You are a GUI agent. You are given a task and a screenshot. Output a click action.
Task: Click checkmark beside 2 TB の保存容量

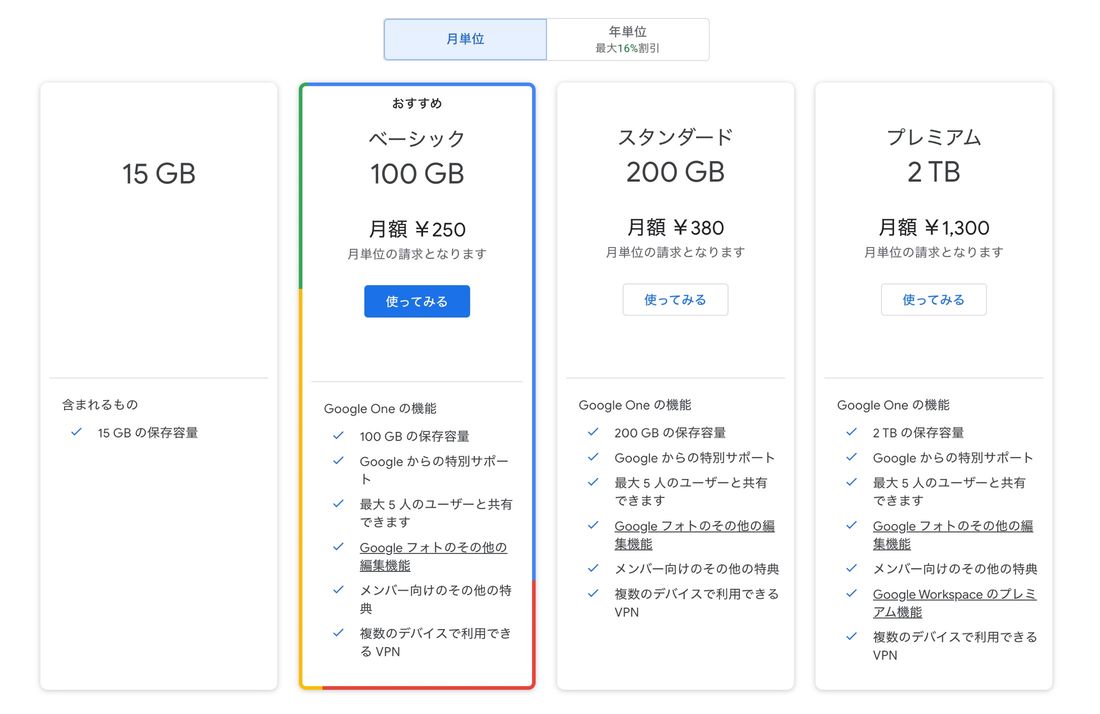tap(851, 432)
